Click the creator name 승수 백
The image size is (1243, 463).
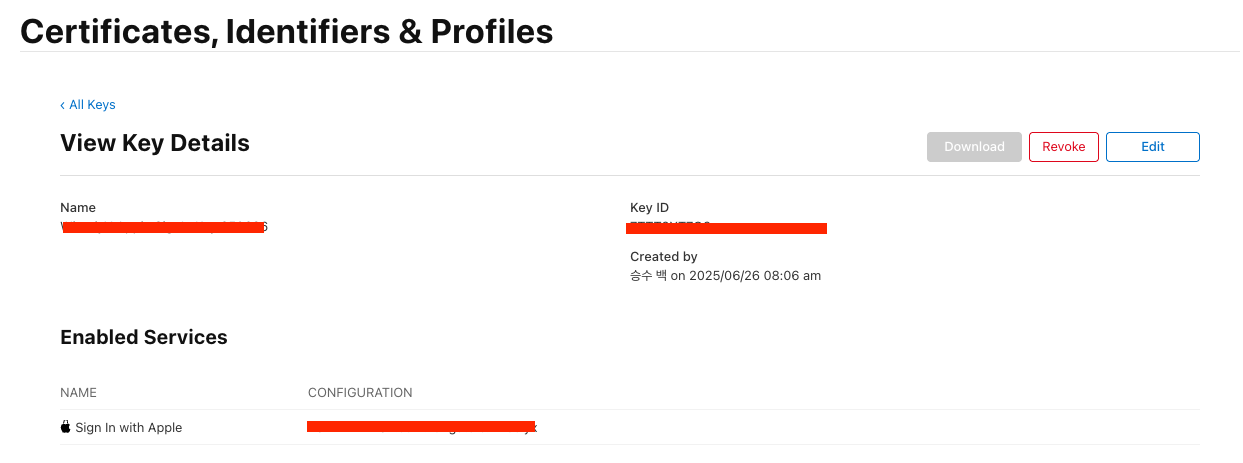[648, 276]
